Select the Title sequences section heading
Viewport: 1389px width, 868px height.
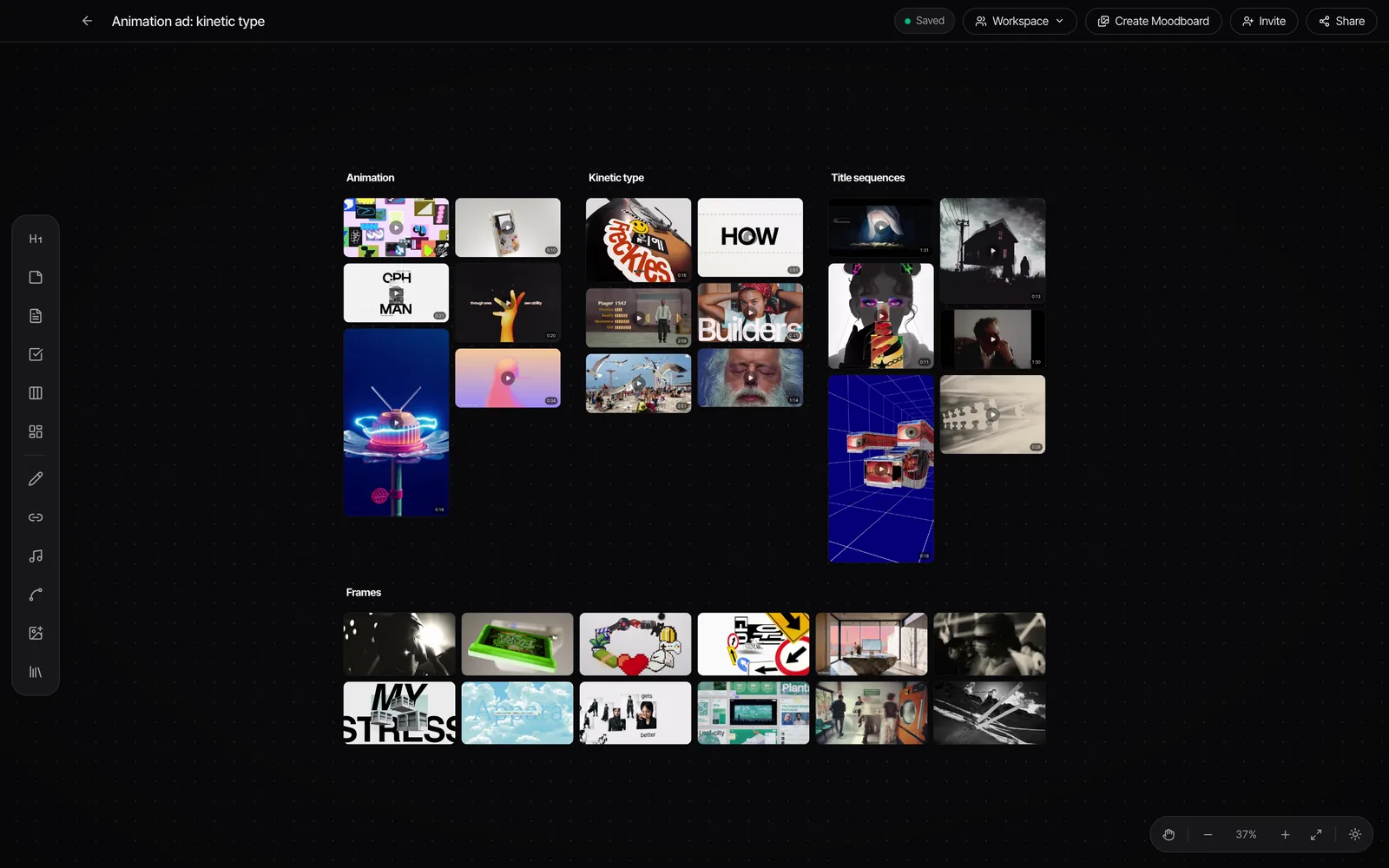[868, 178]
